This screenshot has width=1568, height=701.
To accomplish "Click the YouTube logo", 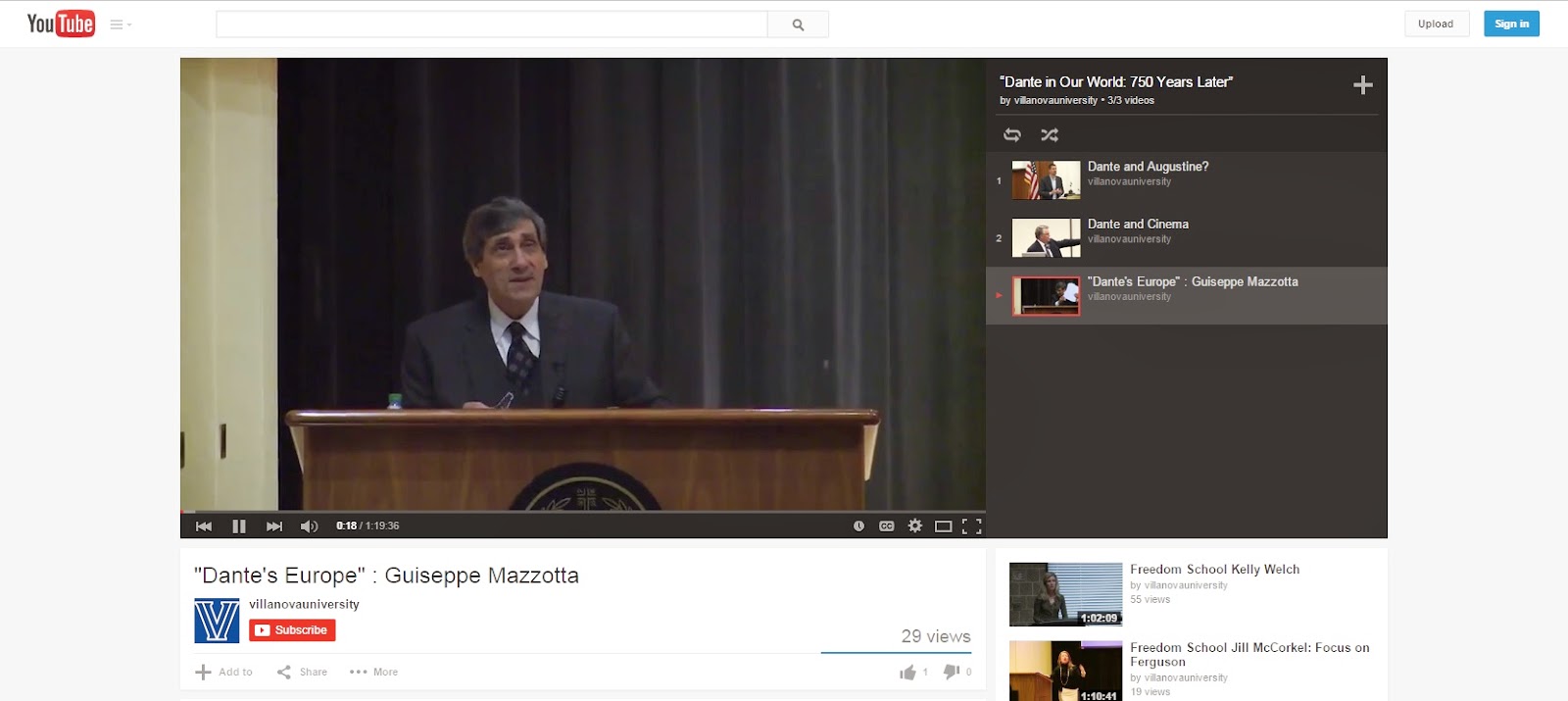I will (x=61, y=24).
